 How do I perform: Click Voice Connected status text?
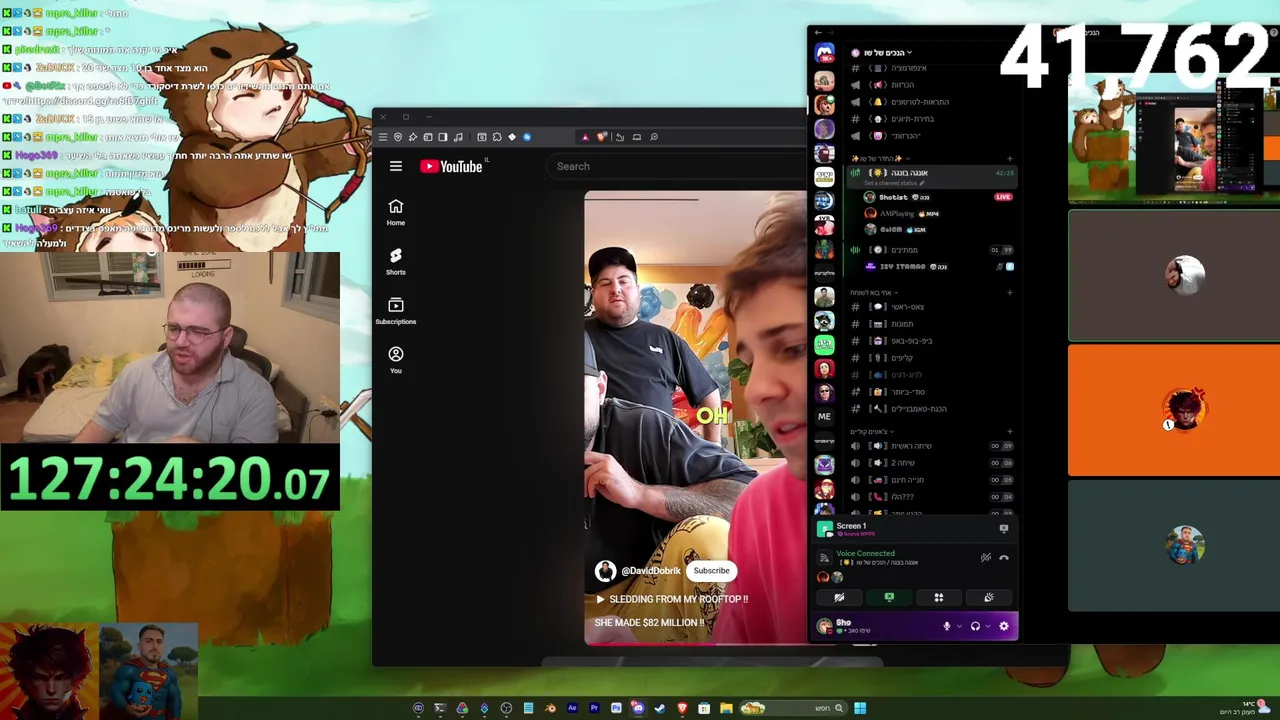pyautogui.click(x=866, y=553)
